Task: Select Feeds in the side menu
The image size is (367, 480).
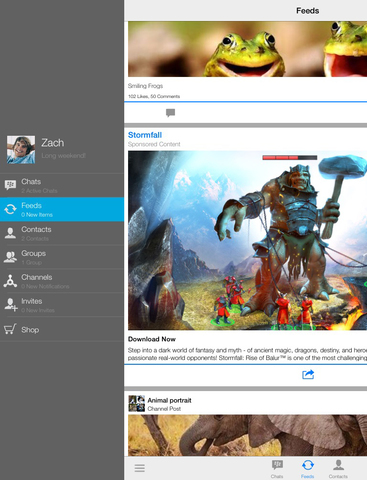Action: 62,209
